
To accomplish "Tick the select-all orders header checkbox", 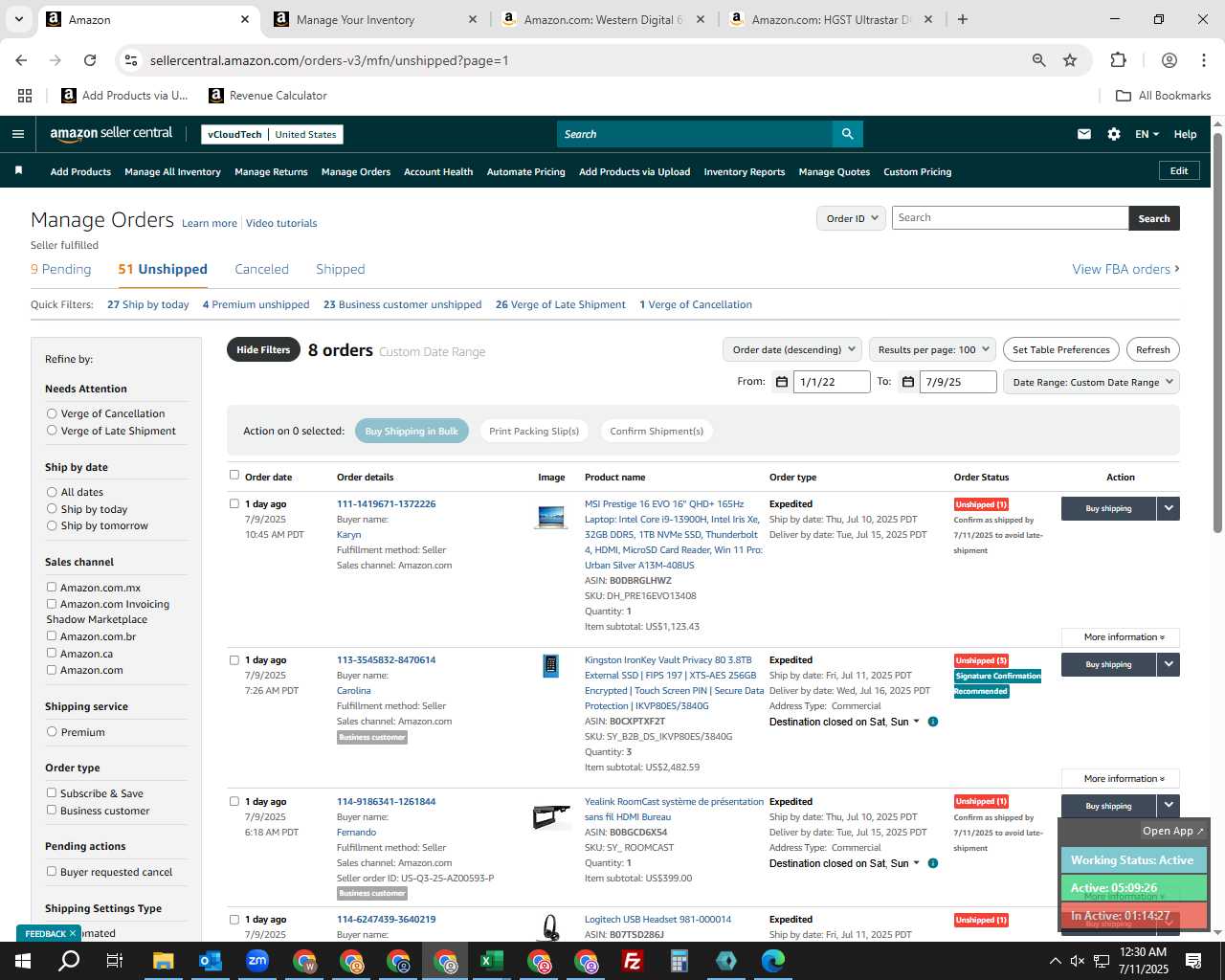I will coord(234,476).
